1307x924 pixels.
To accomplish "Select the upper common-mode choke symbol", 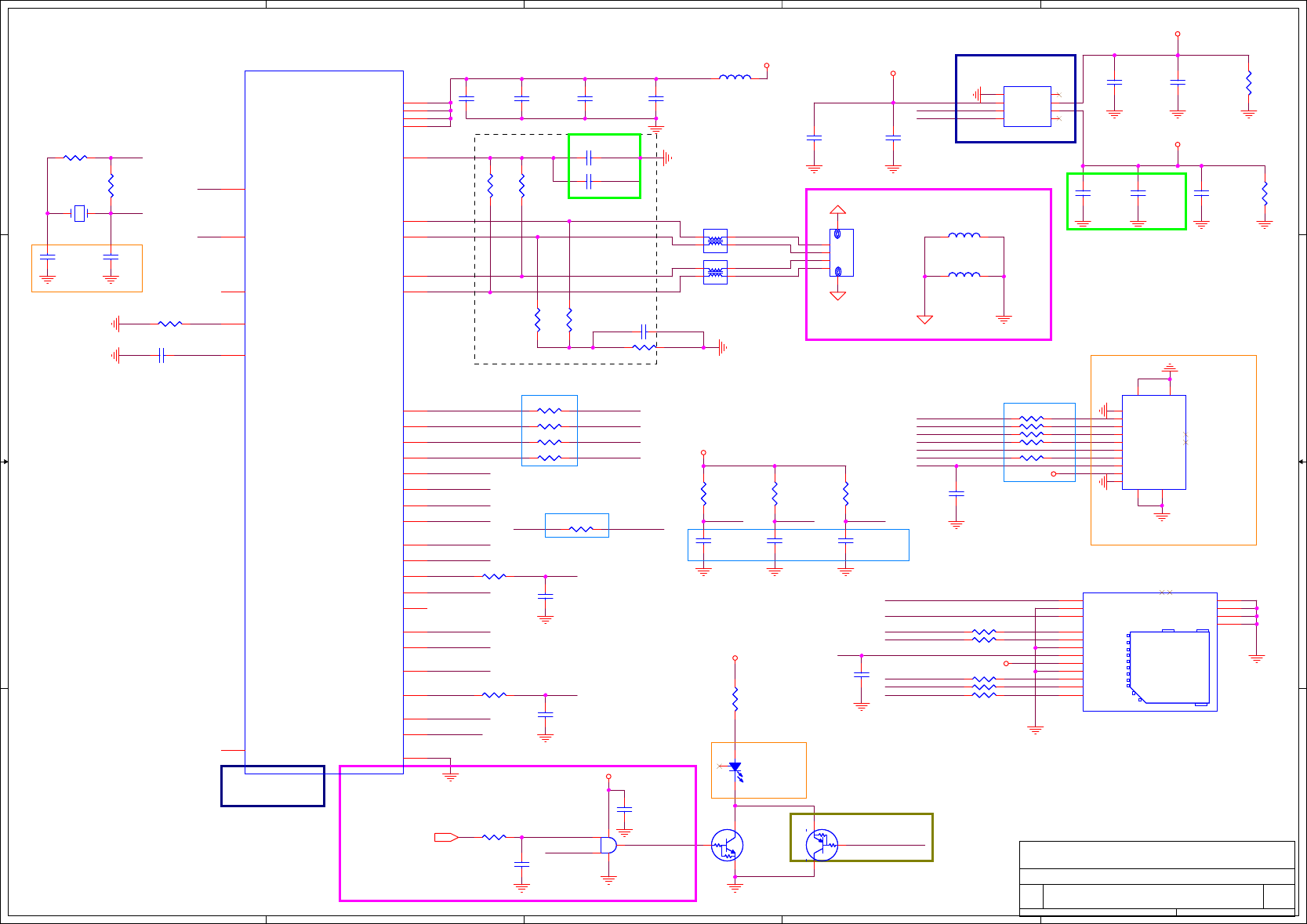I will 715,241.
